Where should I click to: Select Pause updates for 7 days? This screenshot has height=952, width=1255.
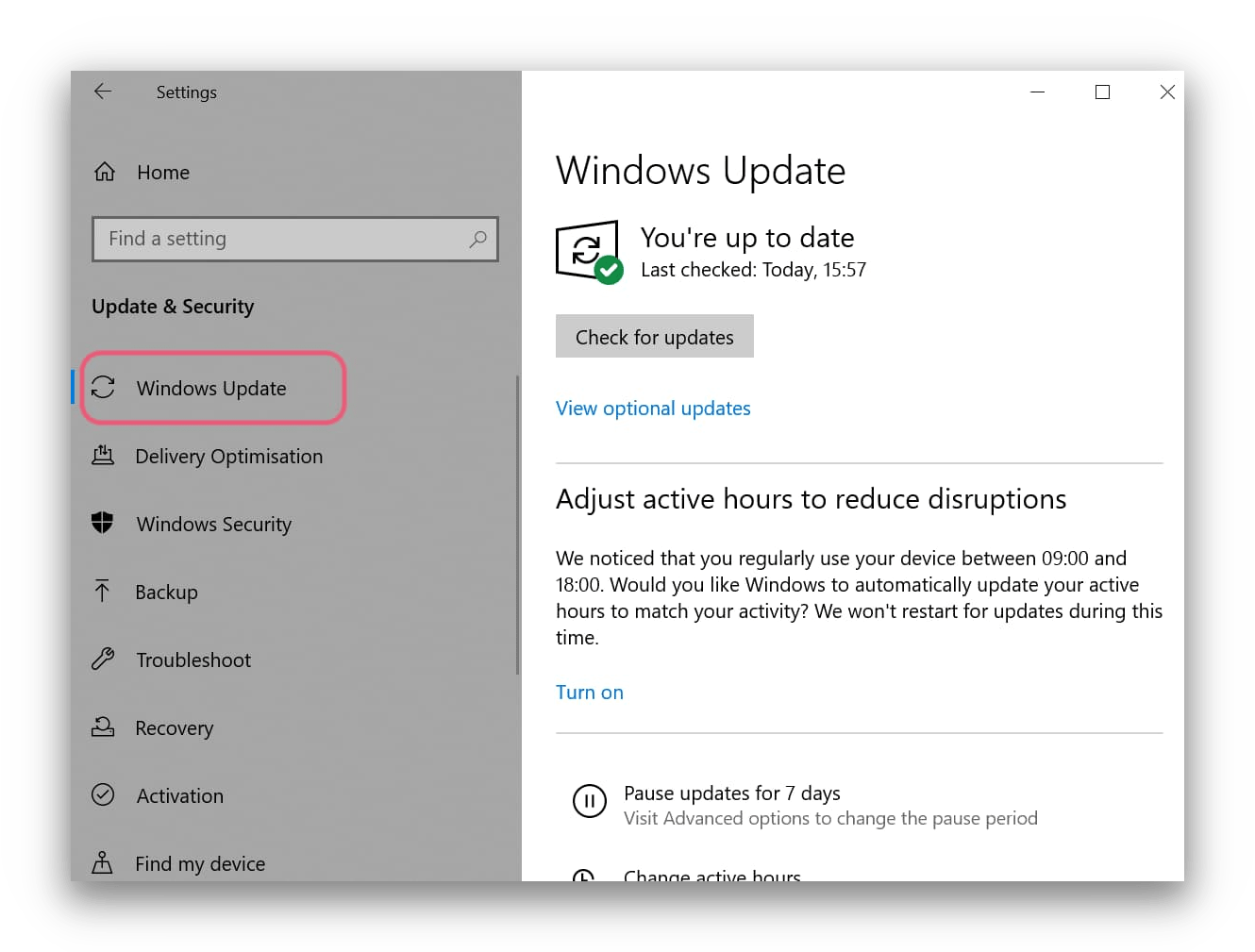click(x=731, y=793)
